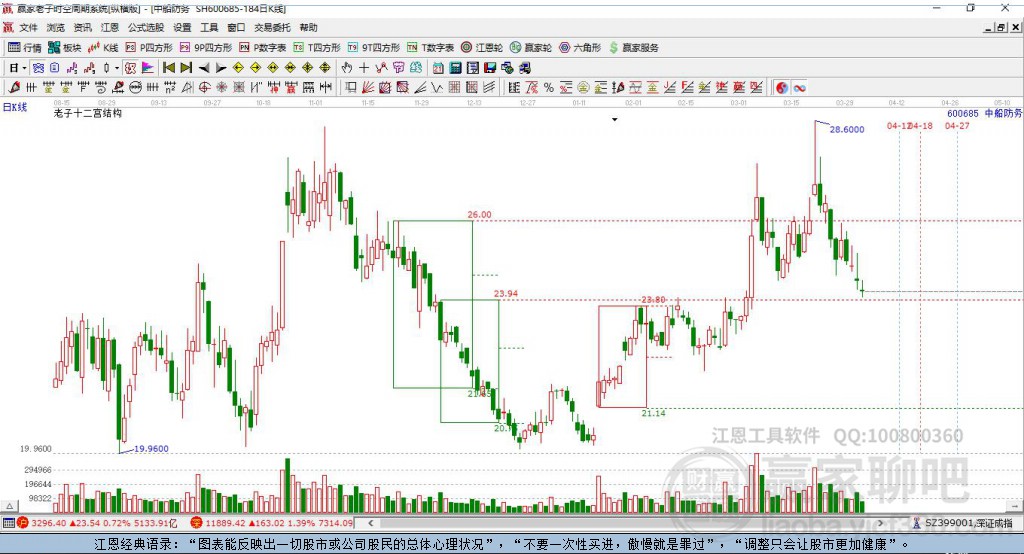Open the 江恩轮 Gann wheel
The height and width of the screenshot is (554, 1024).
click(x=482, y=48)
